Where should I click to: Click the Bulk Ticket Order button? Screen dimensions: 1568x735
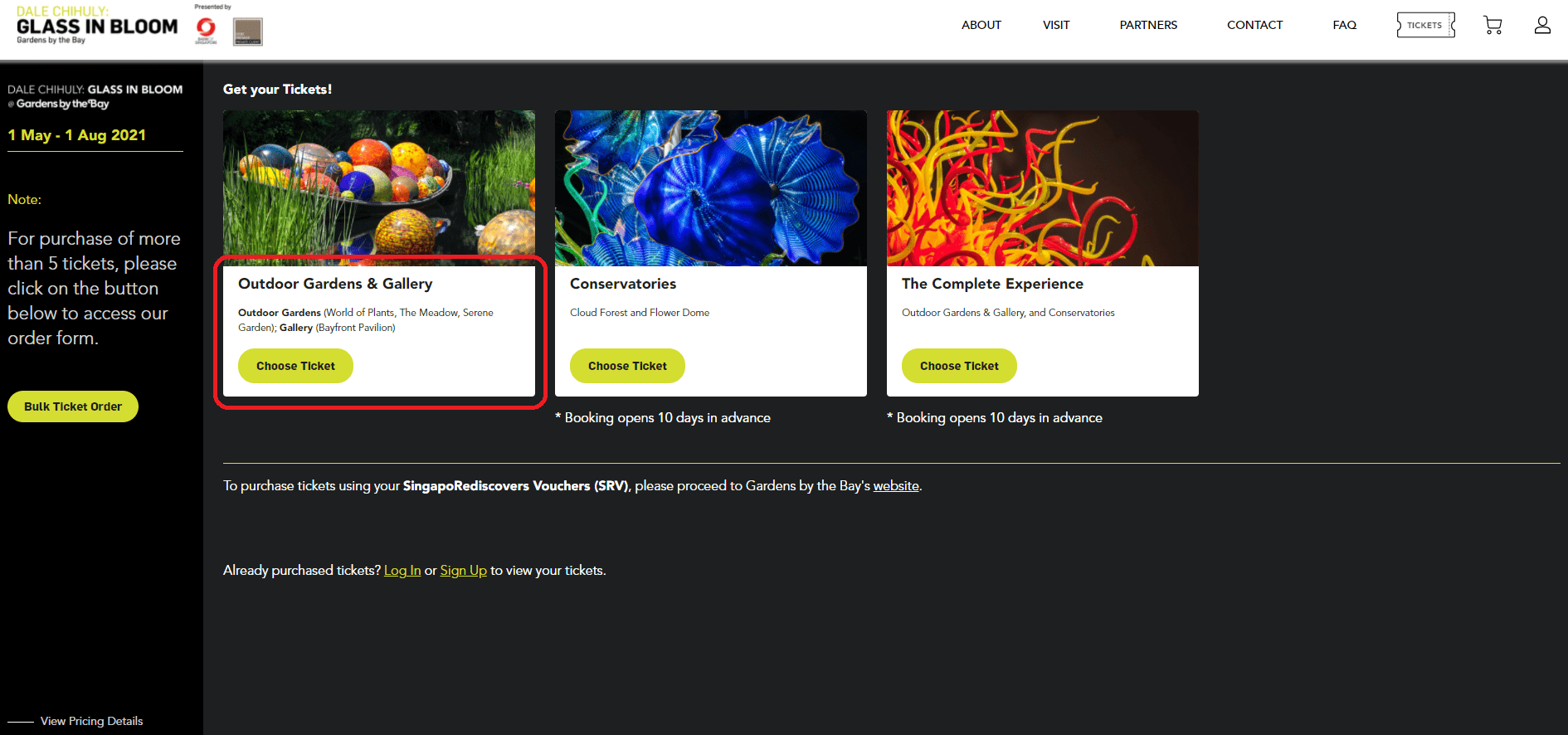point(73,406)
